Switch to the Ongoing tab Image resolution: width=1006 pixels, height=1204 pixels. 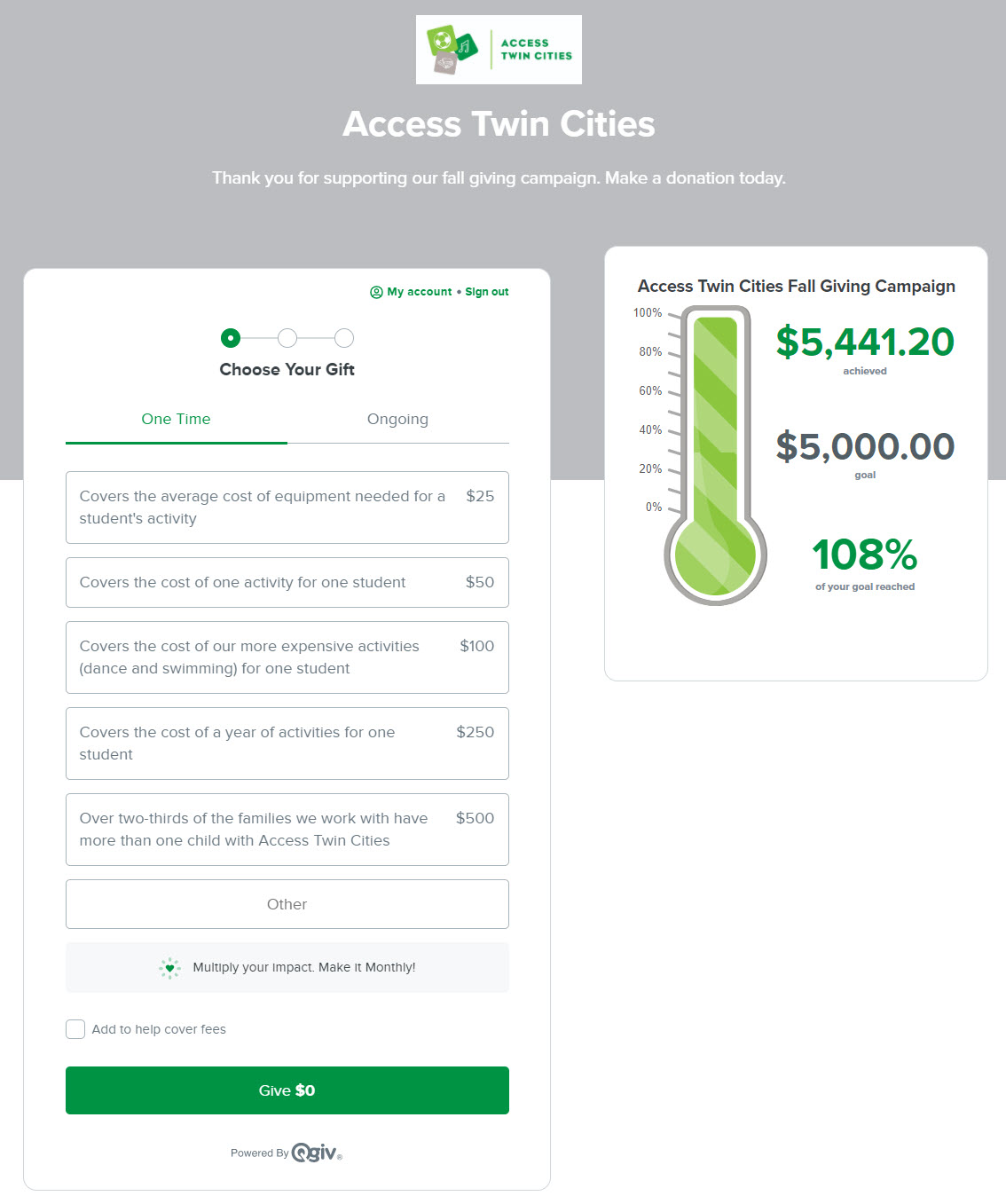click(x=398, y=420)
